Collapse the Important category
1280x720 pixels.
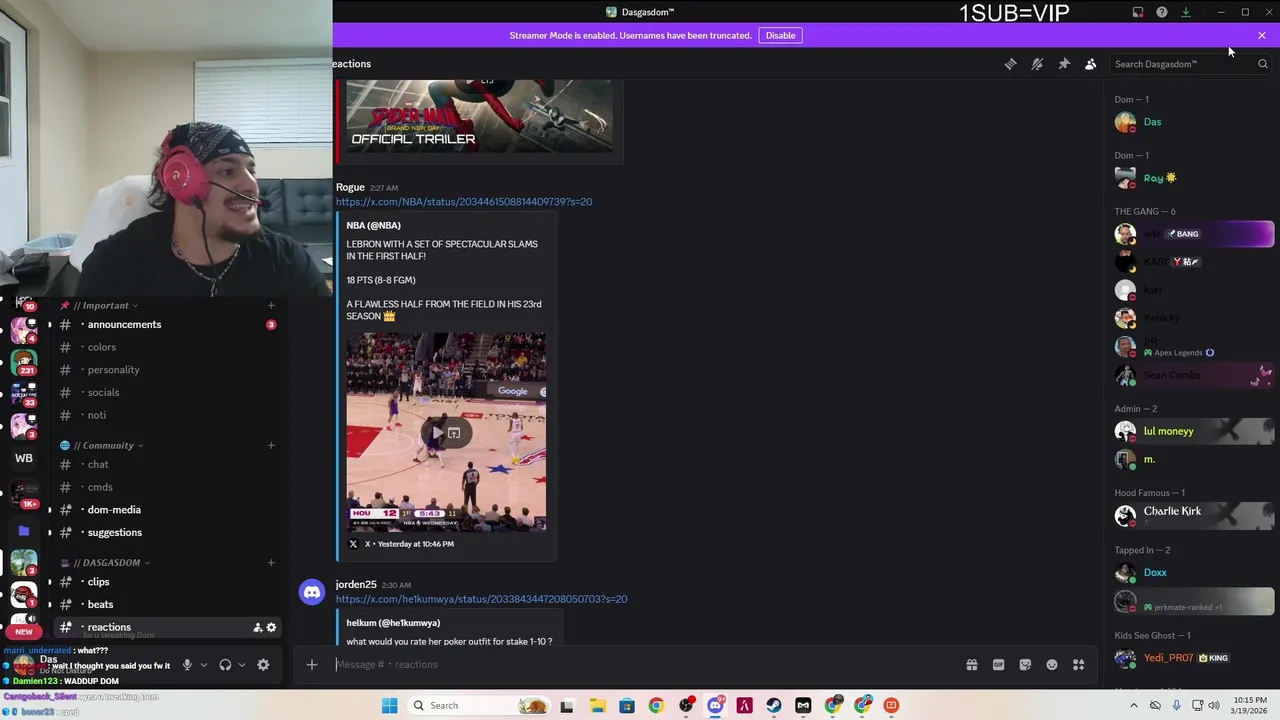pos(105,305)
